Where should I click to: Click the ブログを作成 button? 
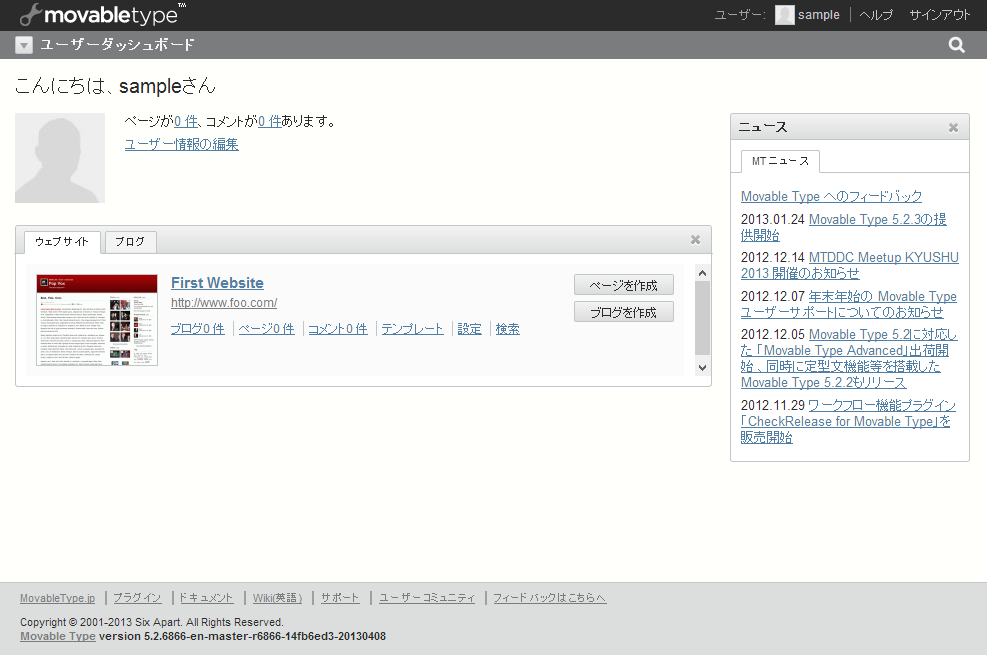tap(624, 312)
